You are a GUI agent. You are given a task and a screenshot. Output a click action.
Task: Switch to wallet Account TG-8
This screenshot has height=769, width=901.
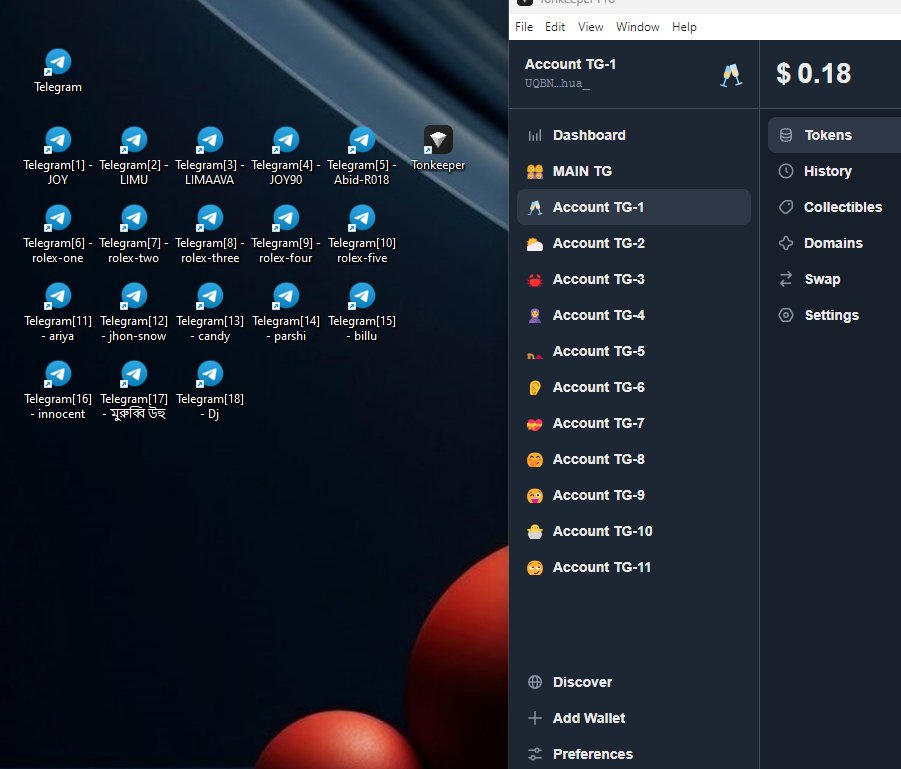(634, 459)
